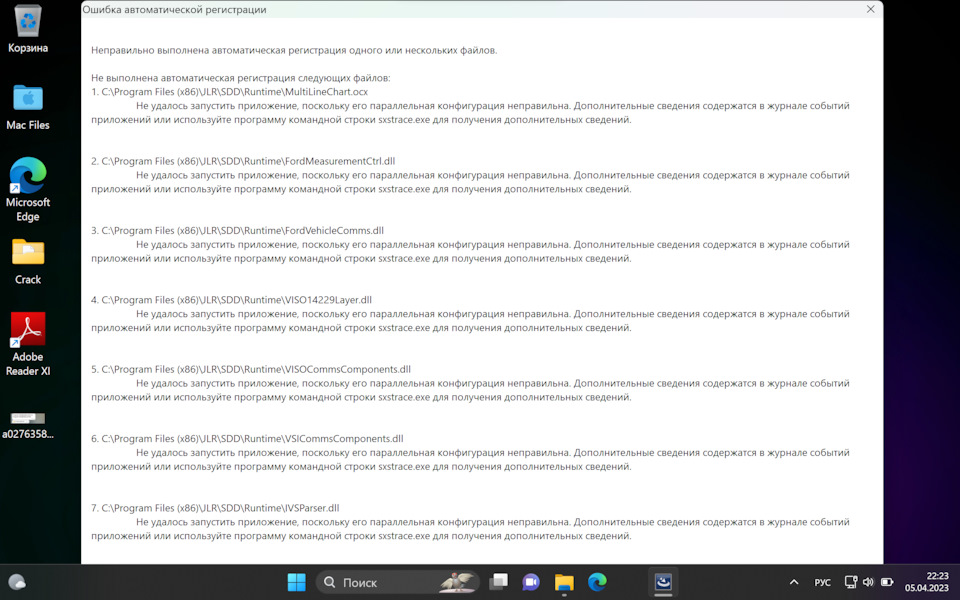The image size is (960, 600).
Task: Expand the hidden system tray icons chevron
Action: tap(794, 582)
